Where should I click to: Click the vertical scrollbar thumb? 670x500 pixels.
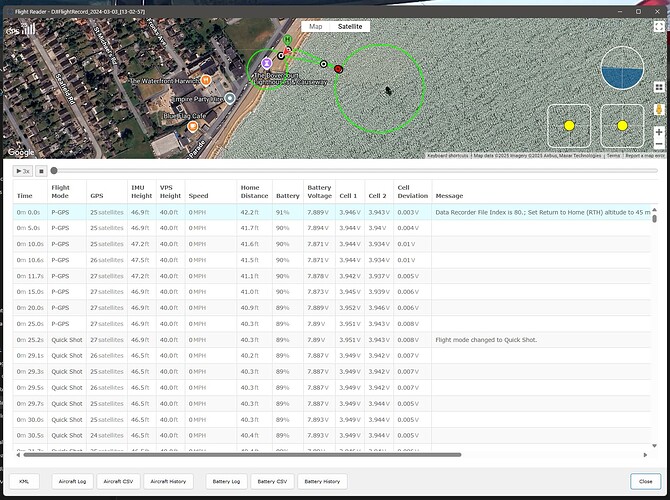pyautogui.click(x=654, y=218)
